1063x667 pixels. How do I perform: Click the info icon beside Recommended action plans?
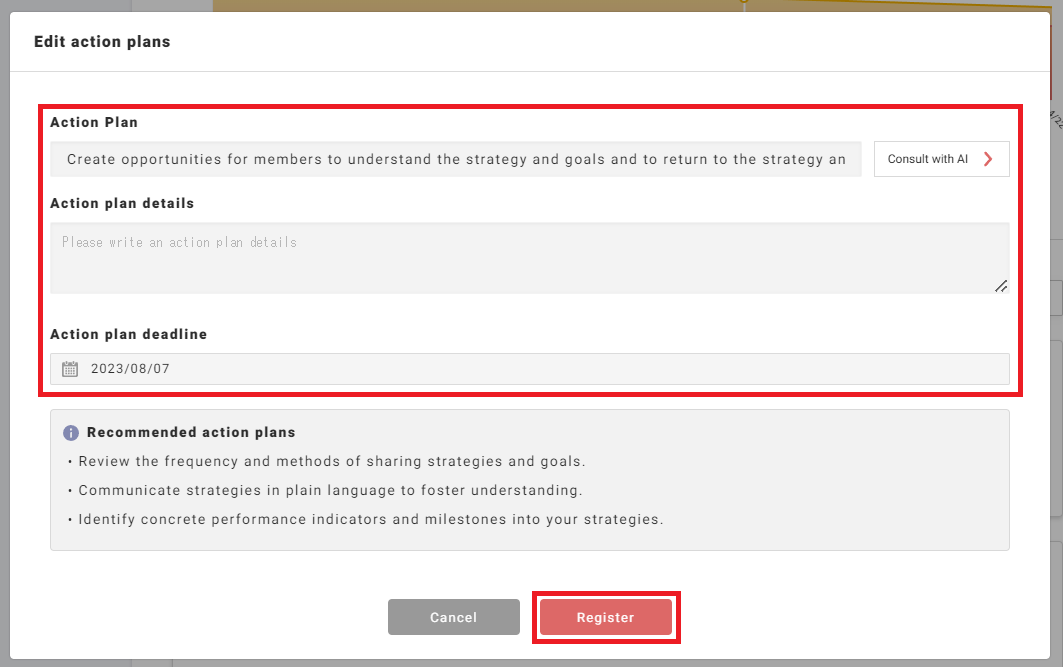point(71,433)
